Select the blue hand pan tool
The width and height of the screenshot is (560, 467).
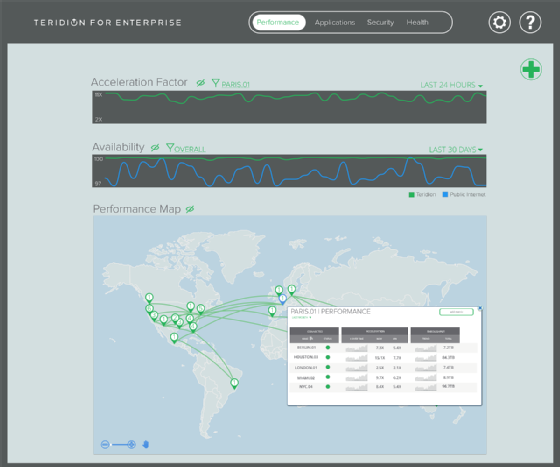pyautogui.click(x=146, y=445)
